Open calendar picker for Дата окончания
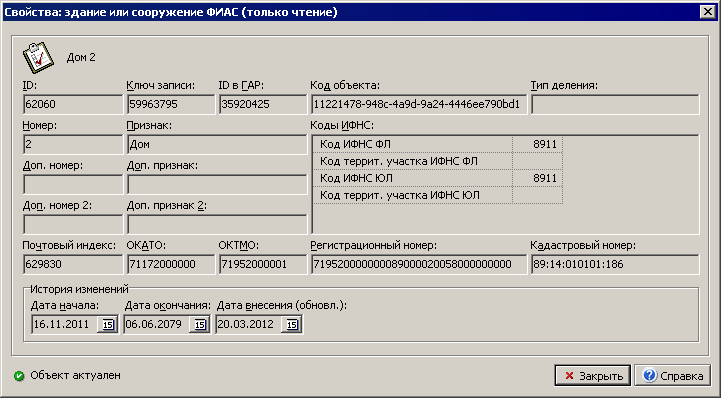 coord(200,324)
